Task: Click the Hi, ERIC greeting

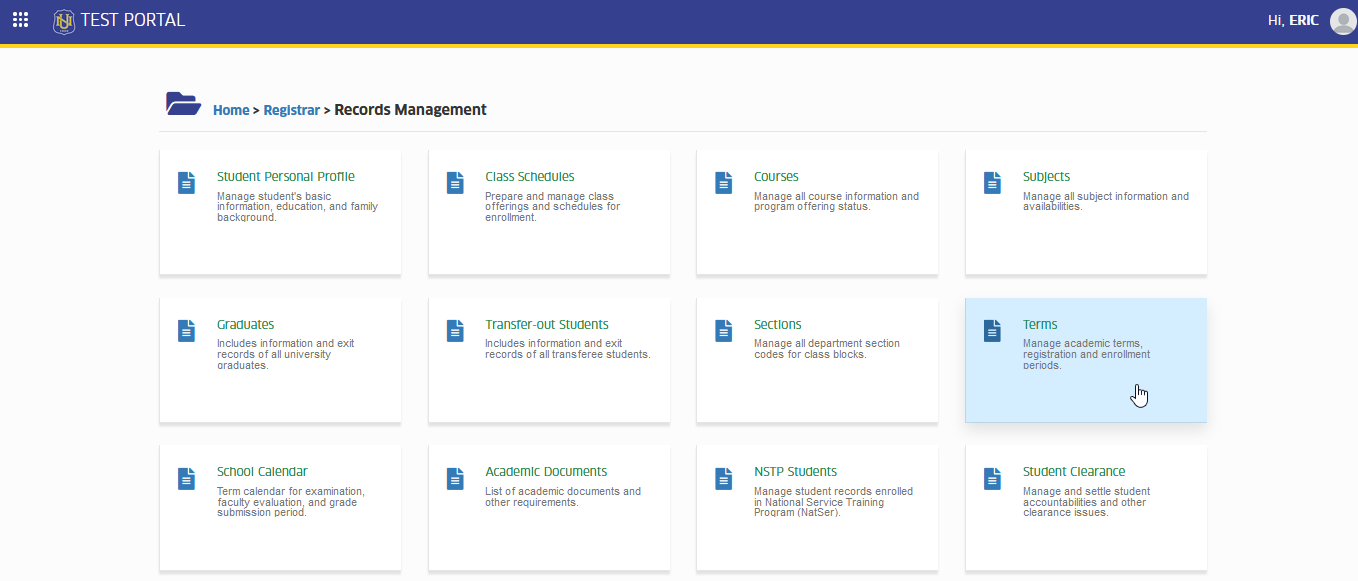Action: tap(1293, 20)
